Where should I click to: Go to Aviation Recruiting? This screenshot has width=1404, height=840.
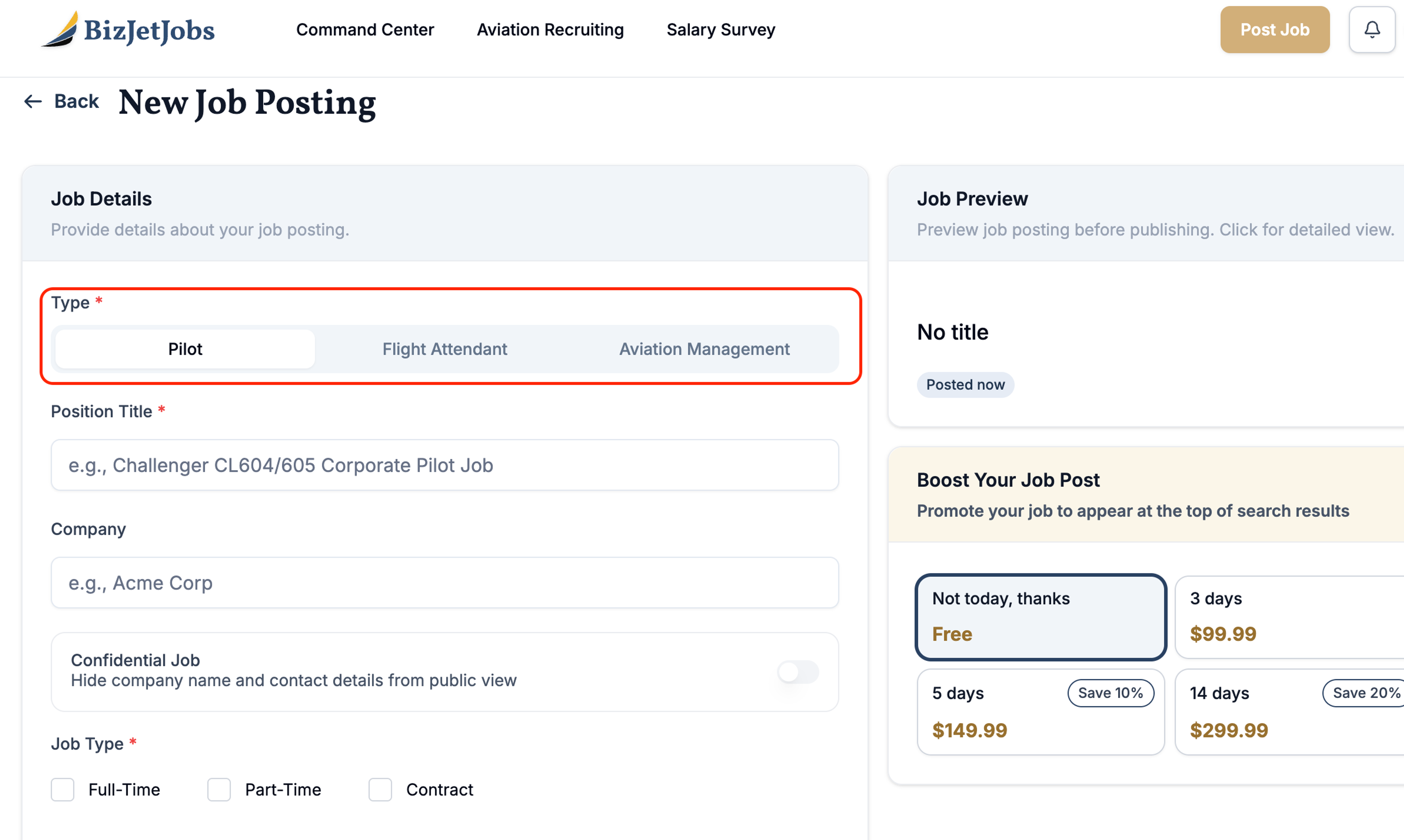550,30
